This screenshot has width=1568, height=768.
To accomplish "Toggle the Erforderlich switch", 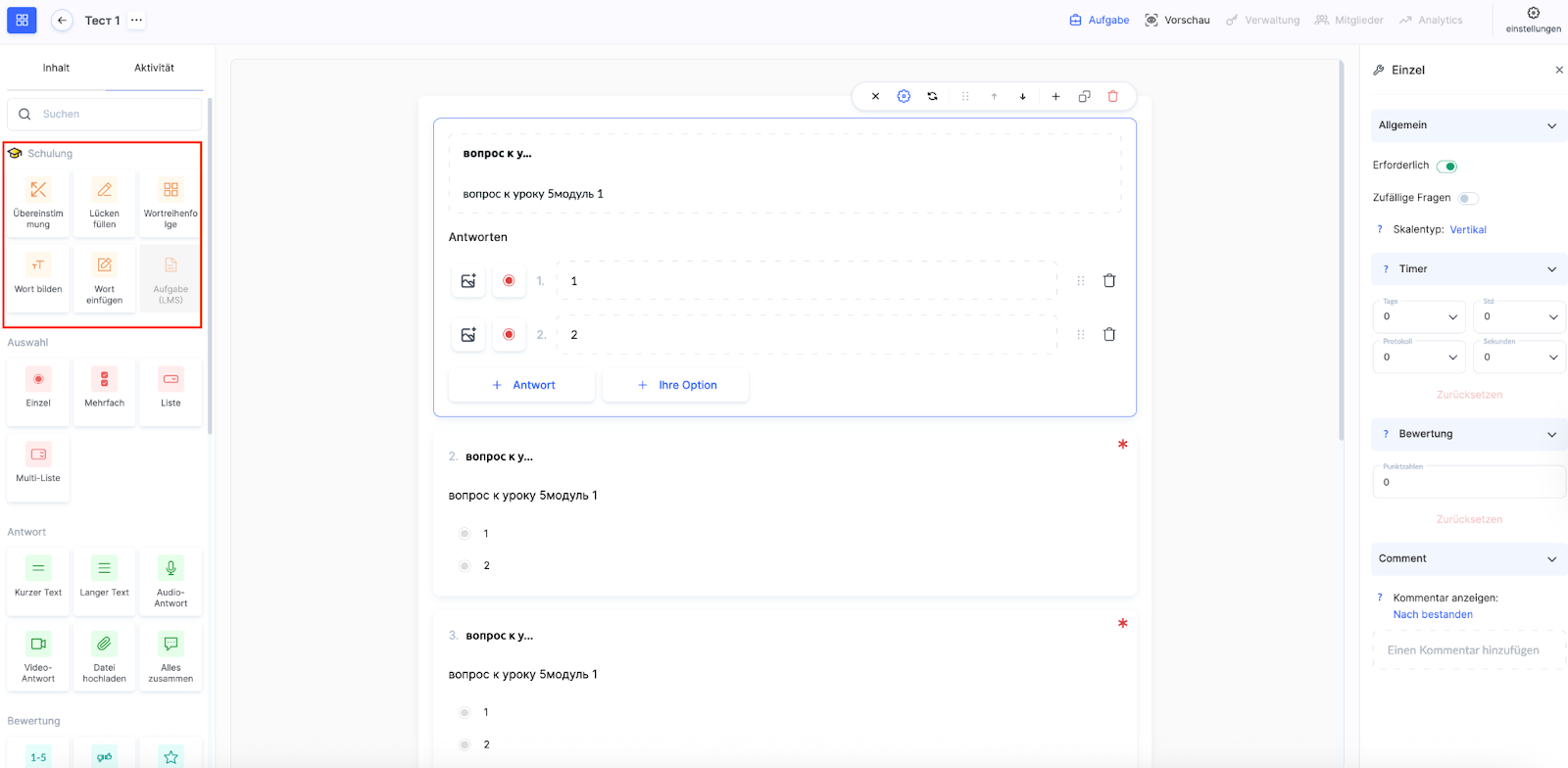I will tap(1446, 167).
